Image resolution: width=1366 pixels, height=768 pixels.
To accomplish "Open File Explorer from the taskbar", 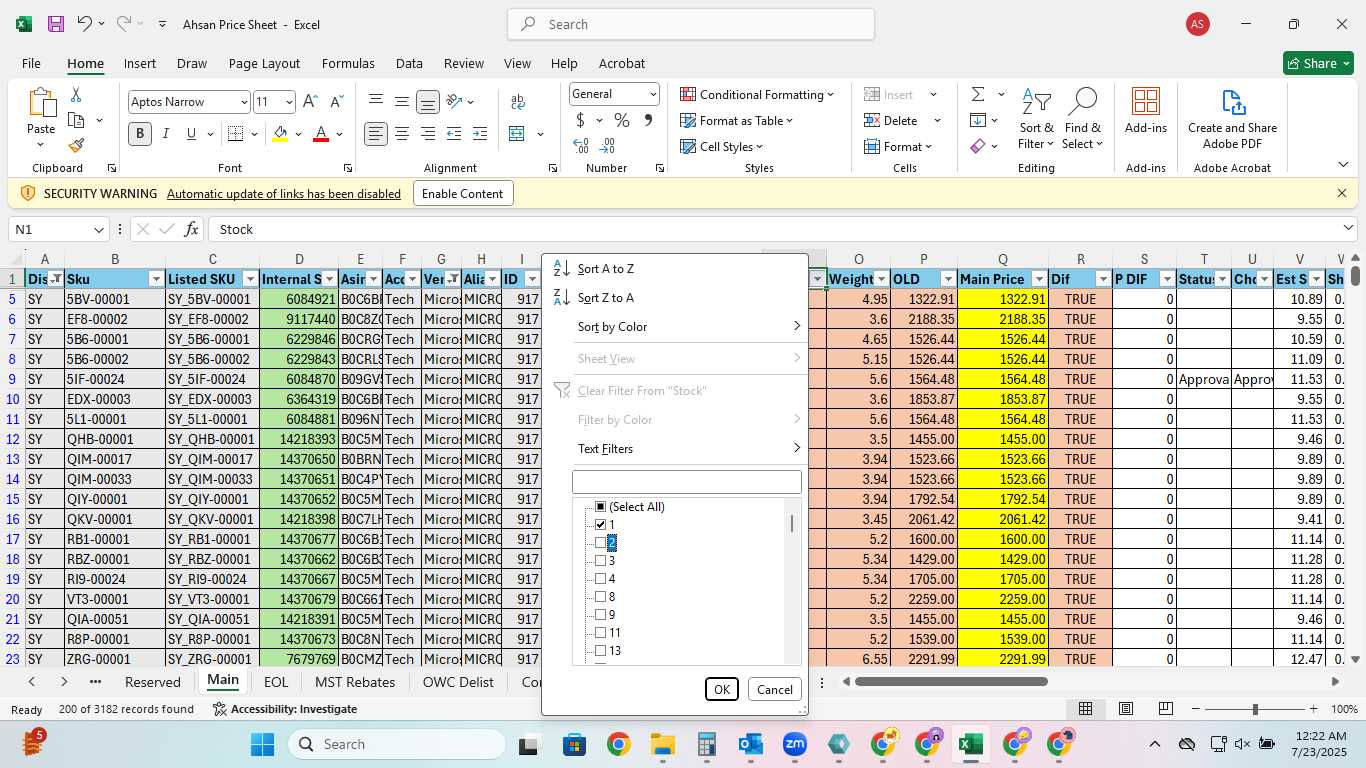I will (662, 744).
